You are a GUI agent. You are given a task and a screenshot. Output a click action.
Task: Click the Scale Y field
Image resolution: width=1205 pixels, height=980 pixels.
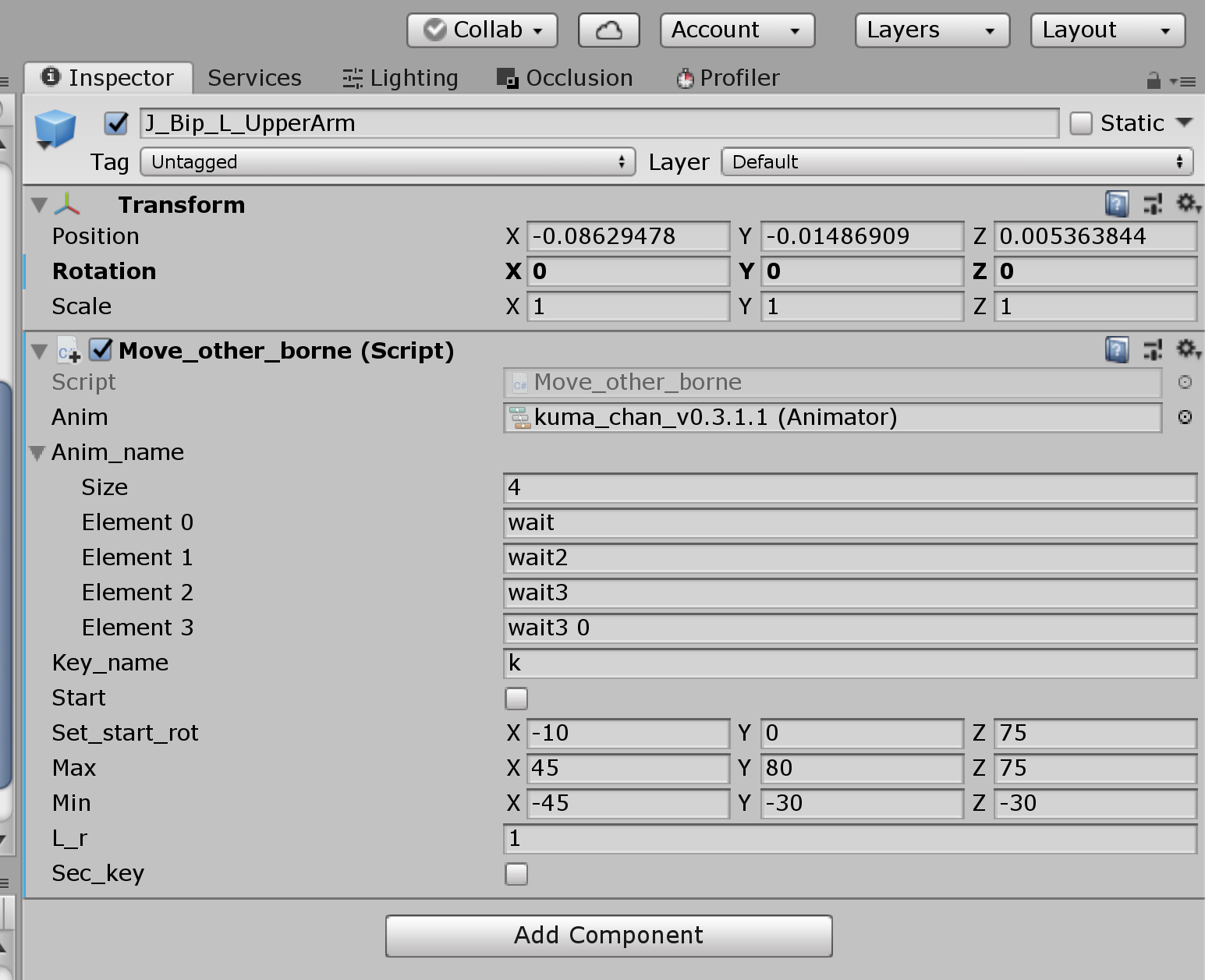tap(862, 306)
